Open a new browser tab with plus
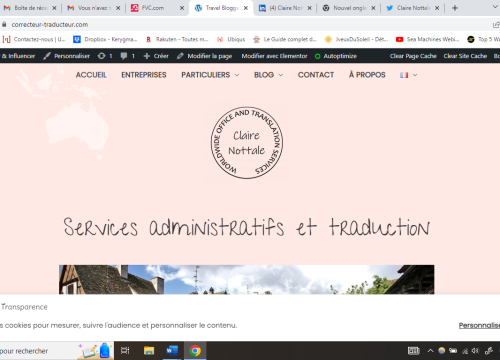 (455, 8)
